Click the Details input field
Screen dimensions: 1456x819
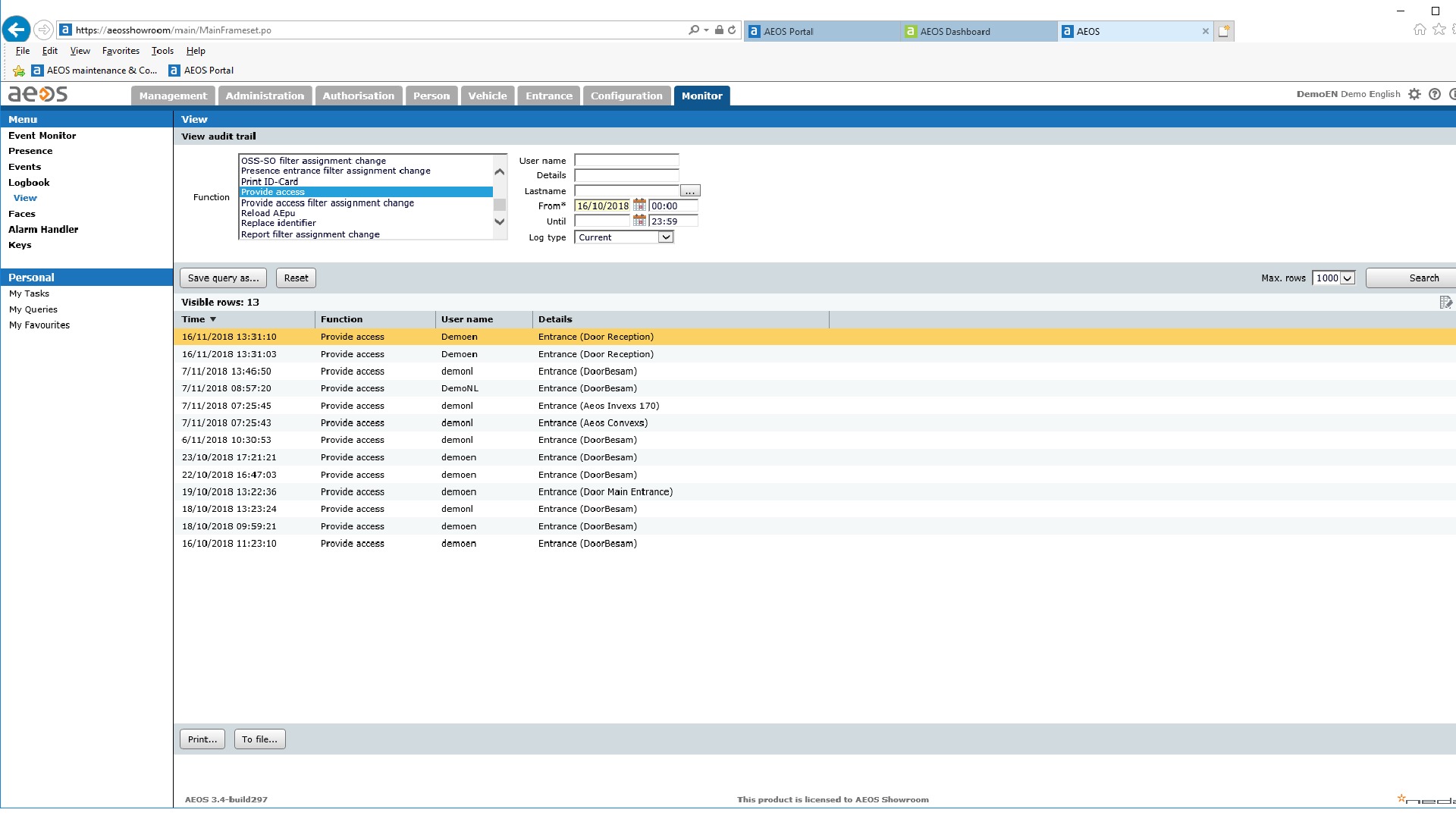click(626, 176)
